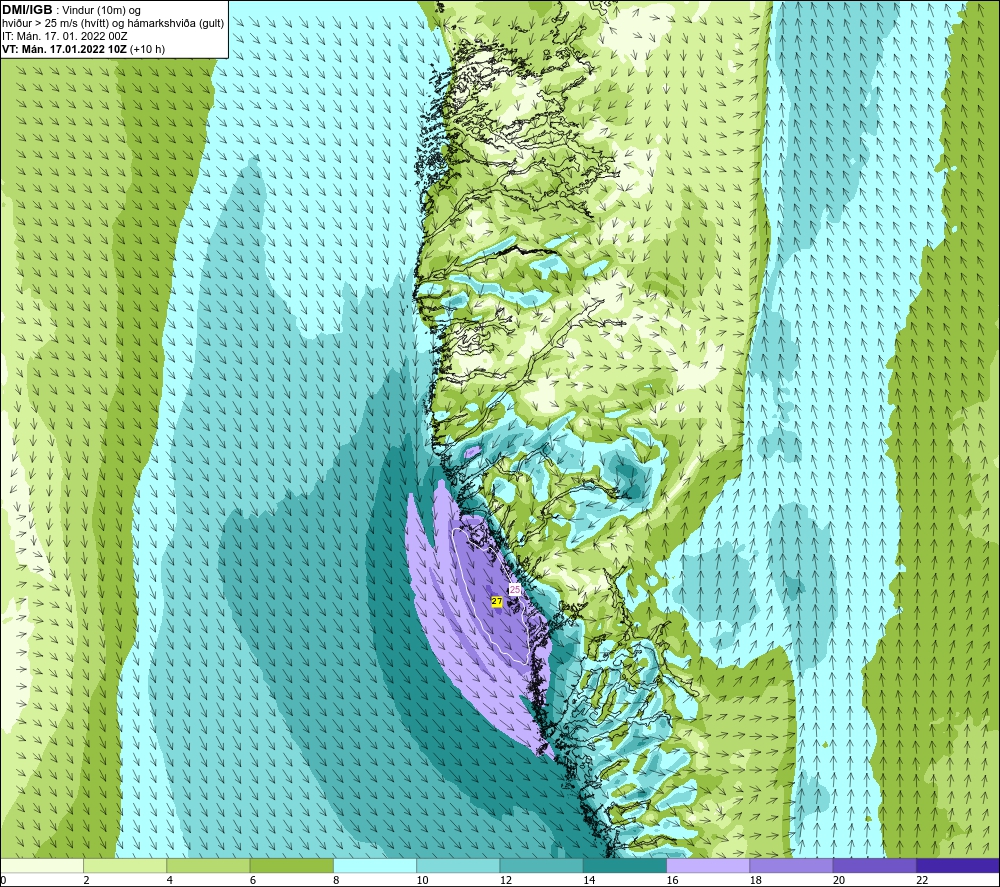
Task: Click the 'IT: Mán. 17. 01. 2022 00Z' line
Action: 65,36
